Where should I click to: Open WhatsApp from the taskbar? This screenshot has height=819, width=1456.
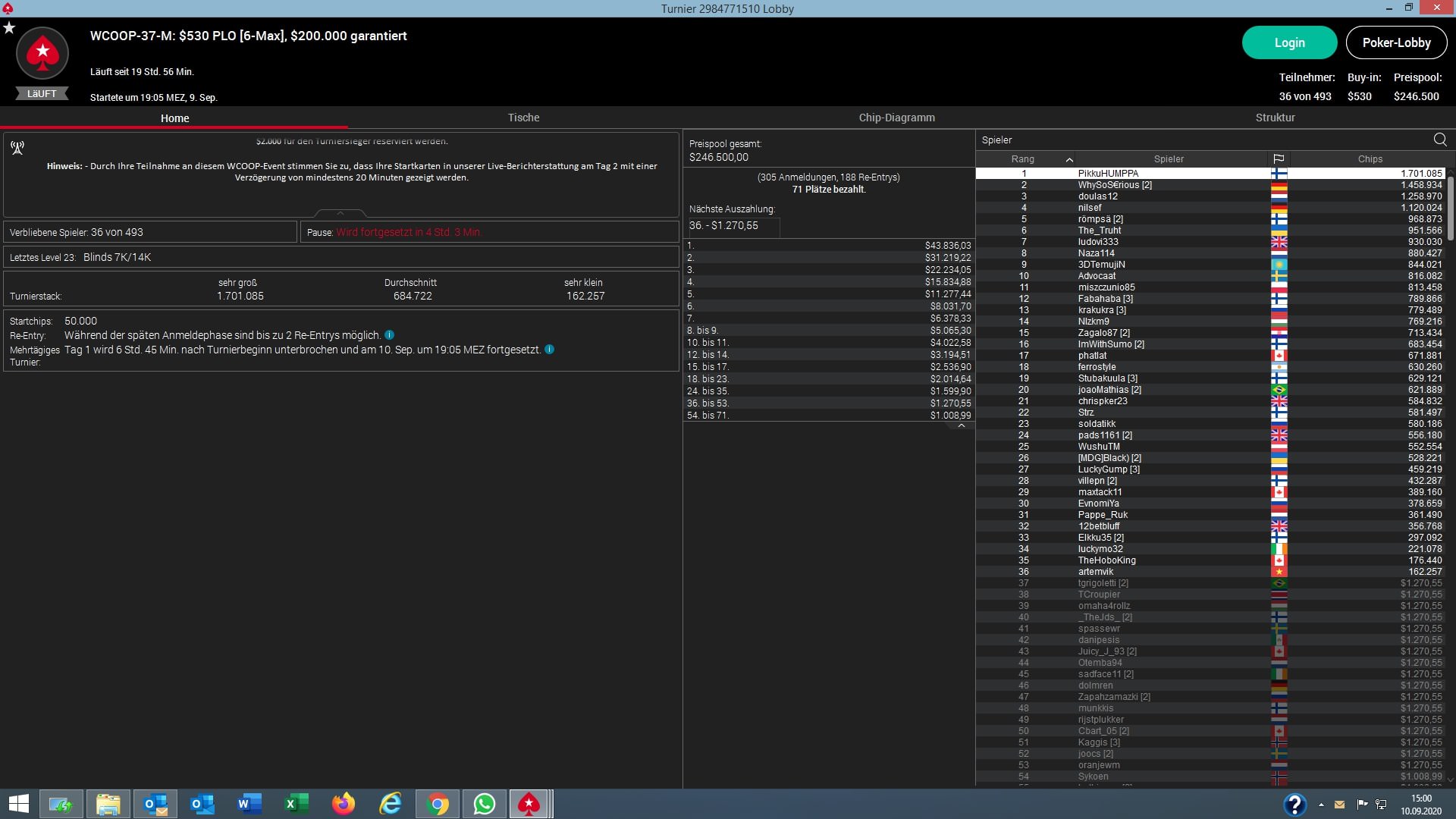pos(484,804)
